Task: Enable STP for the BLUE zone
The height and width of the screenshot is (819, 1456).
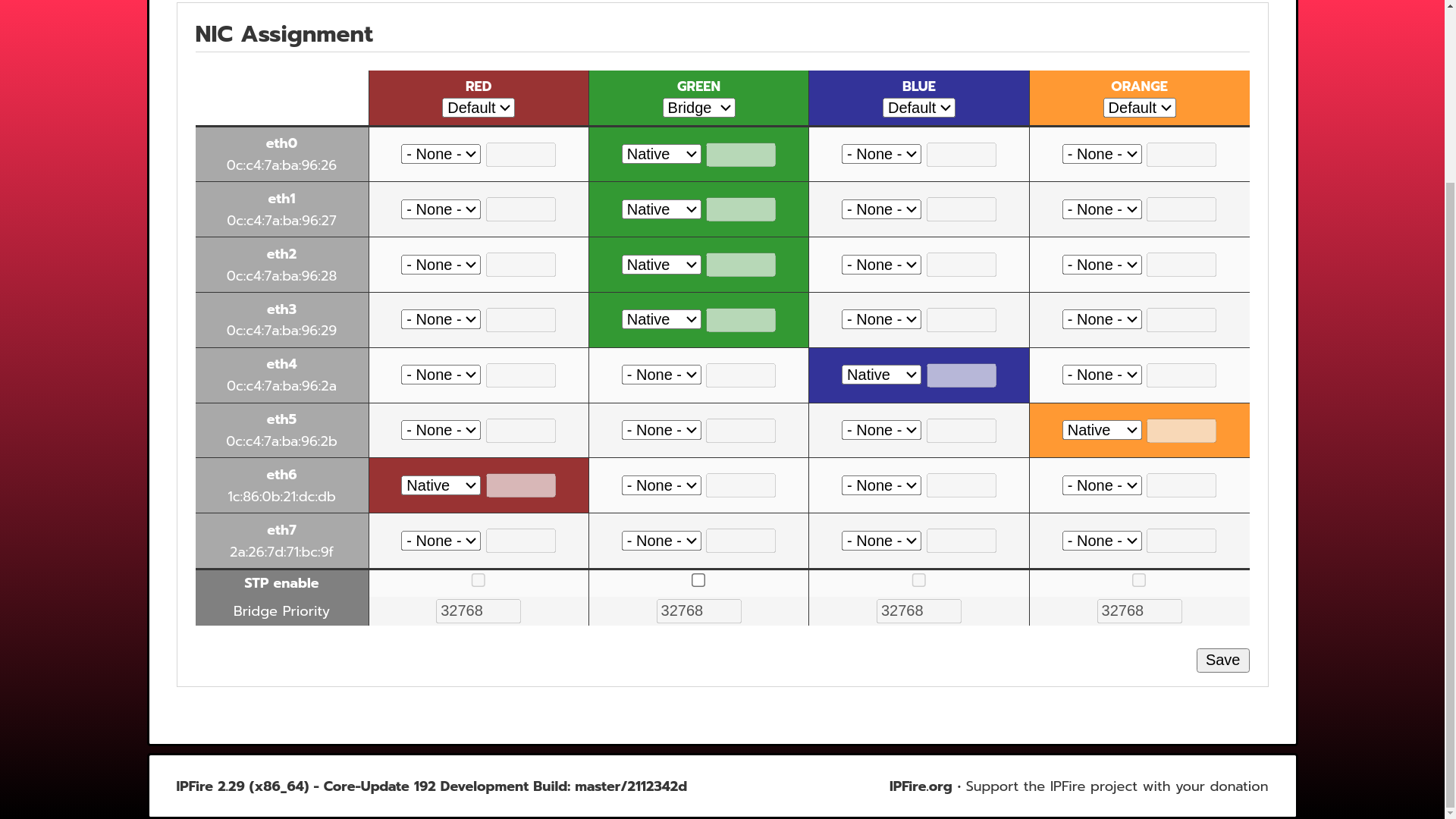Action: click(x=918, y=580)
